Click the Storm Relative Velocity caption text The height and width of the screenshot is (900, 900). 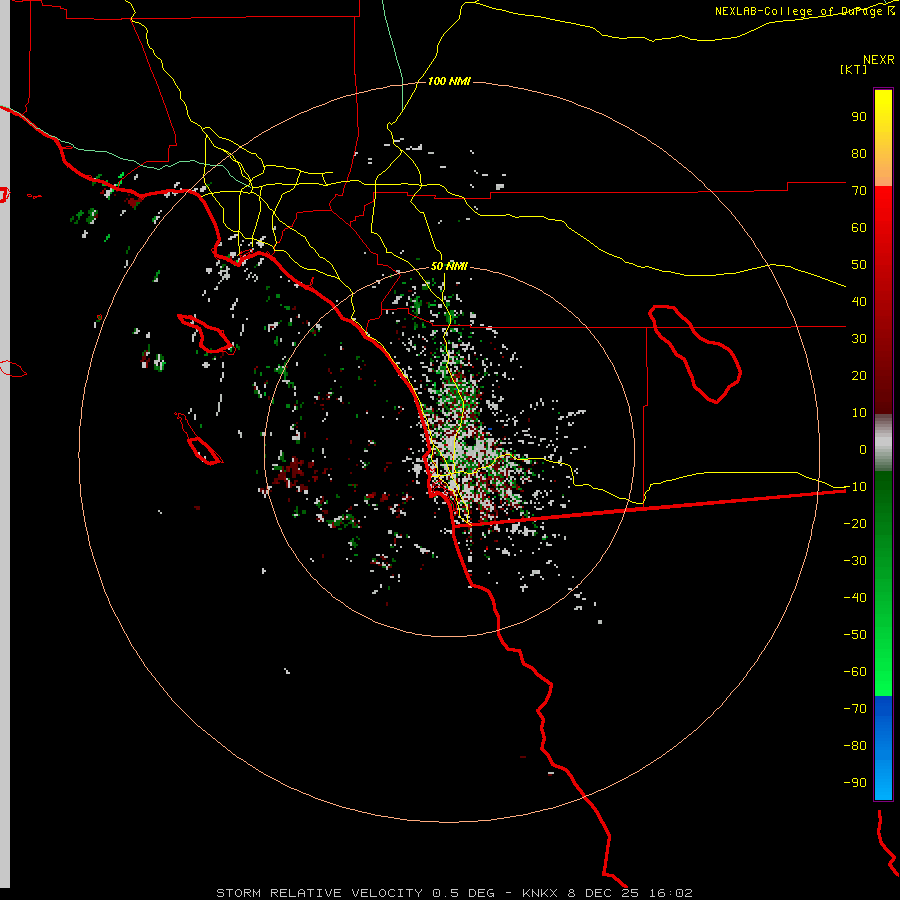click(454, 893)
